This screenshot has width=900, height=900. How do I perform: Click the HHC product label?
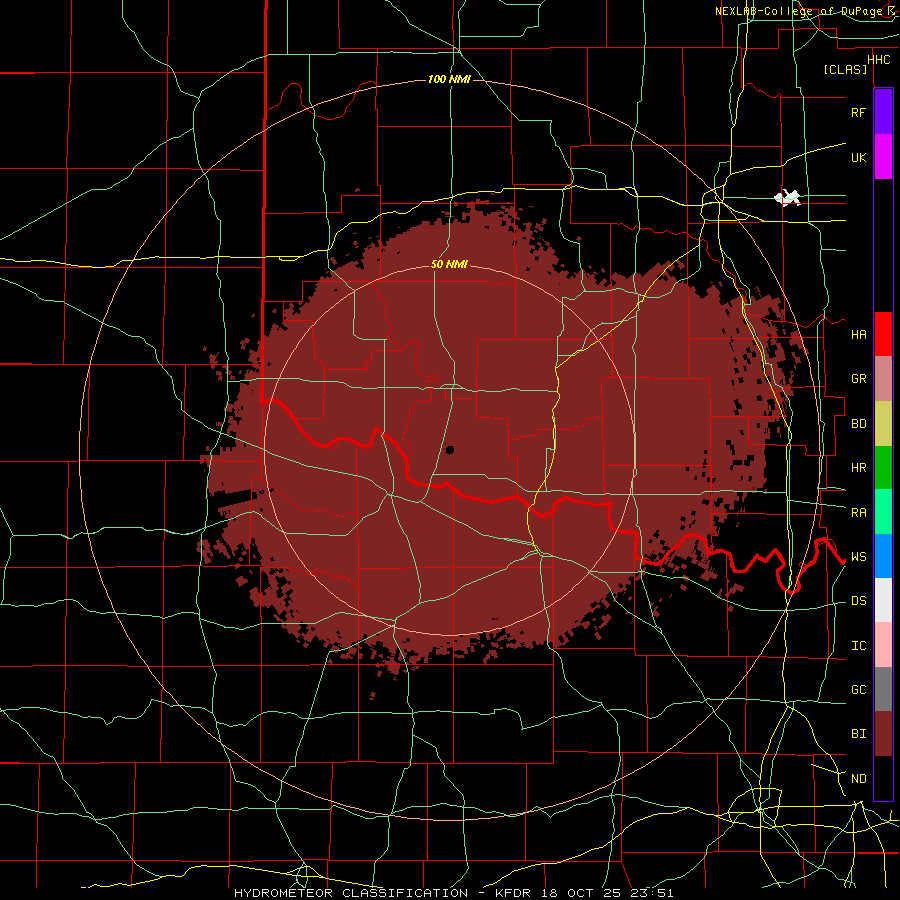(x=878, y=60)
